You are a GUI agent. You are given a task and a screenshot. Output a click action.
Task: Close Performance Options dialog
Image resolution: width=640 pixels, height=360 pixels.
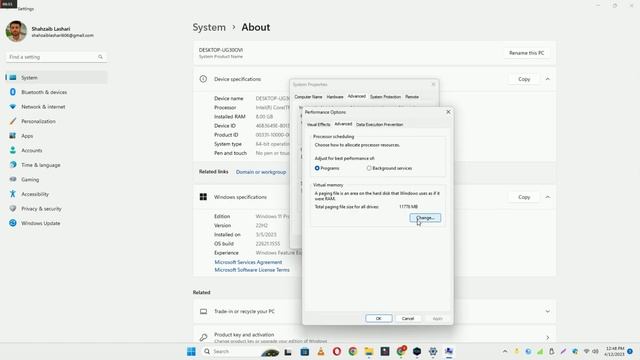[x=448, y=112]
